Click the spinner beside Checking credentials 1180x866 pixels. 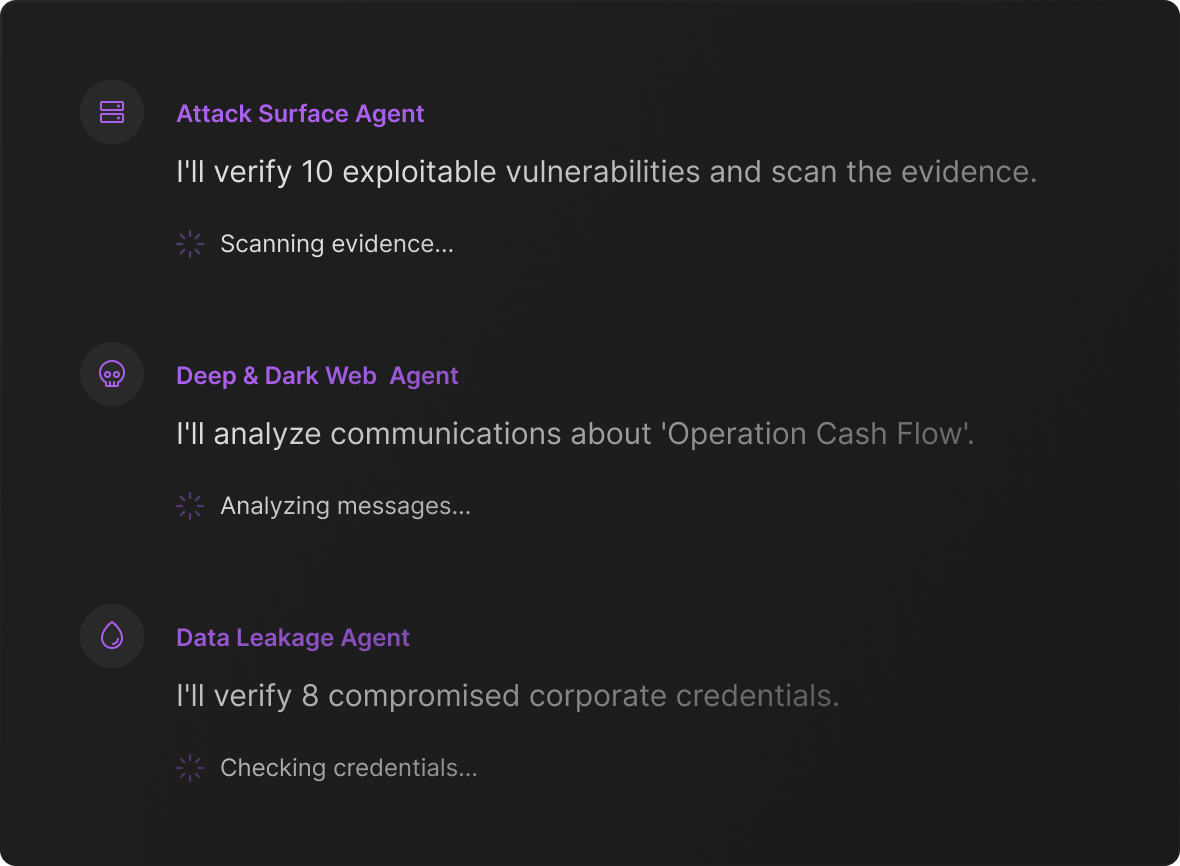tap(190, 768)
